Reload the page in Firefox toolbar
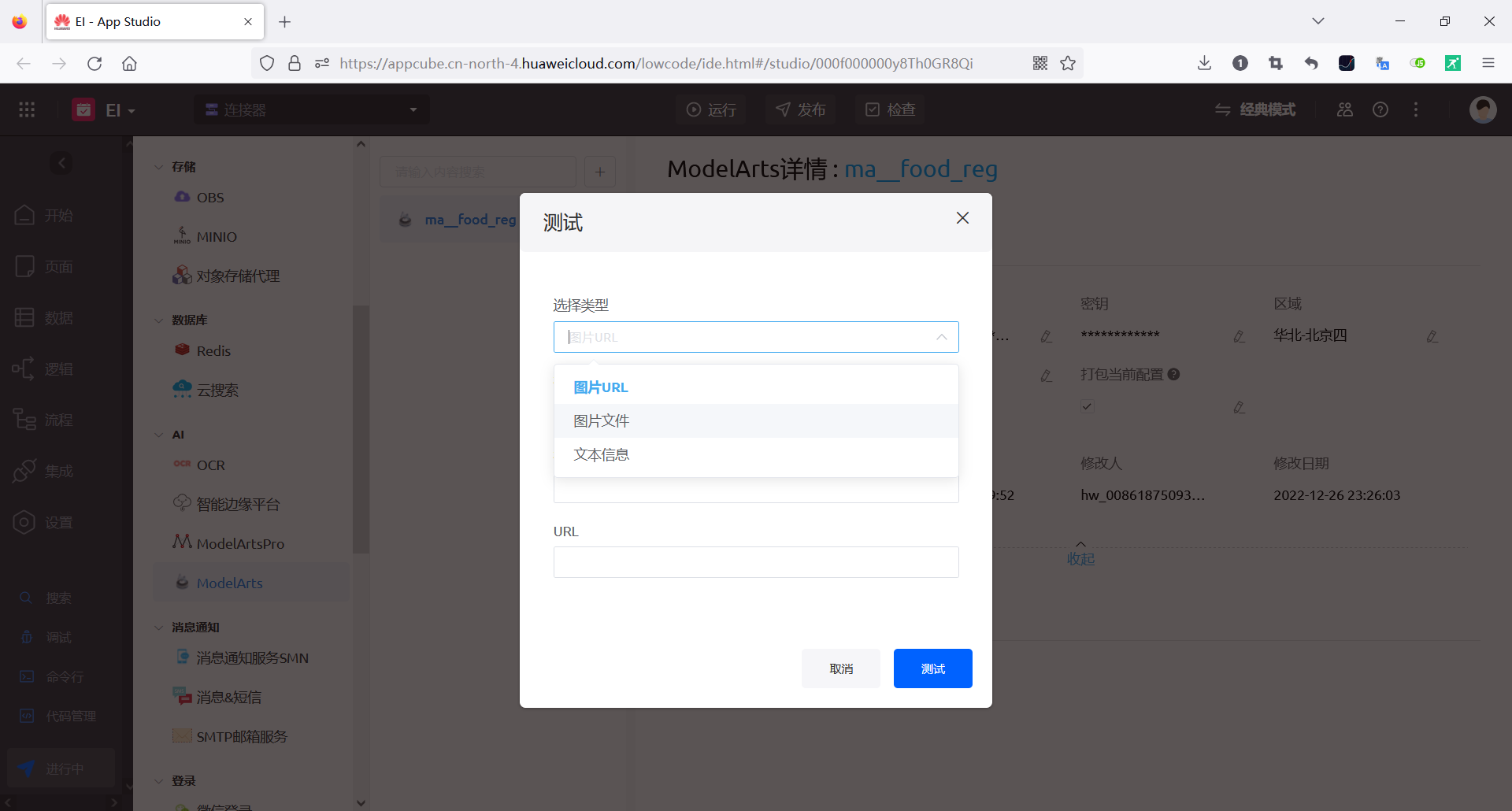 [x=94, y=64]
